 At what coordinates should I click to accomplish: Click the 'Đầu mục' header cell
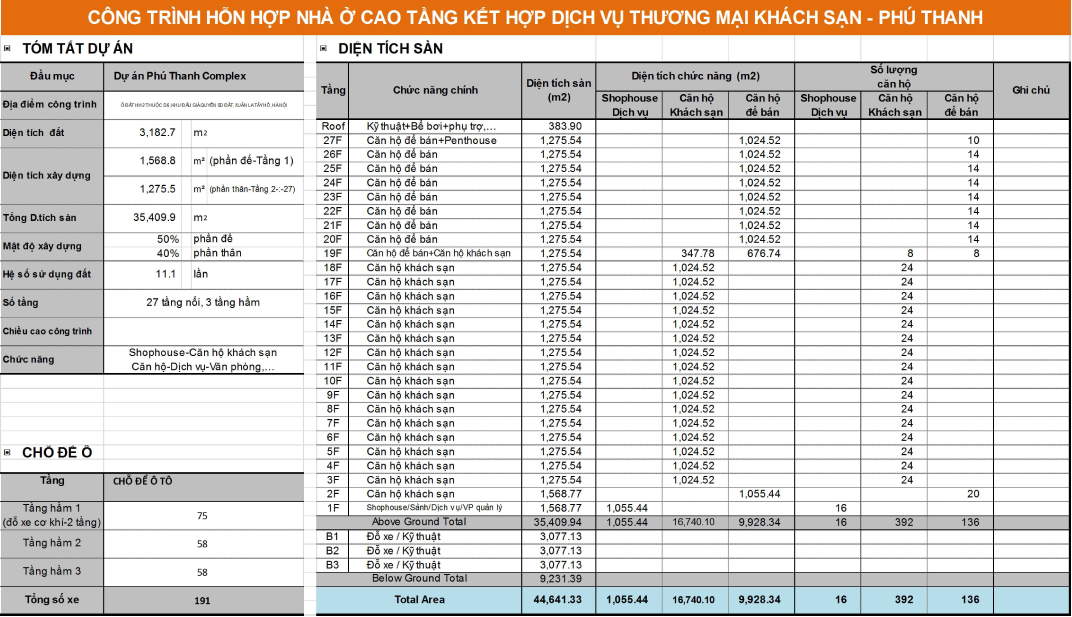(x=52, y=76)
